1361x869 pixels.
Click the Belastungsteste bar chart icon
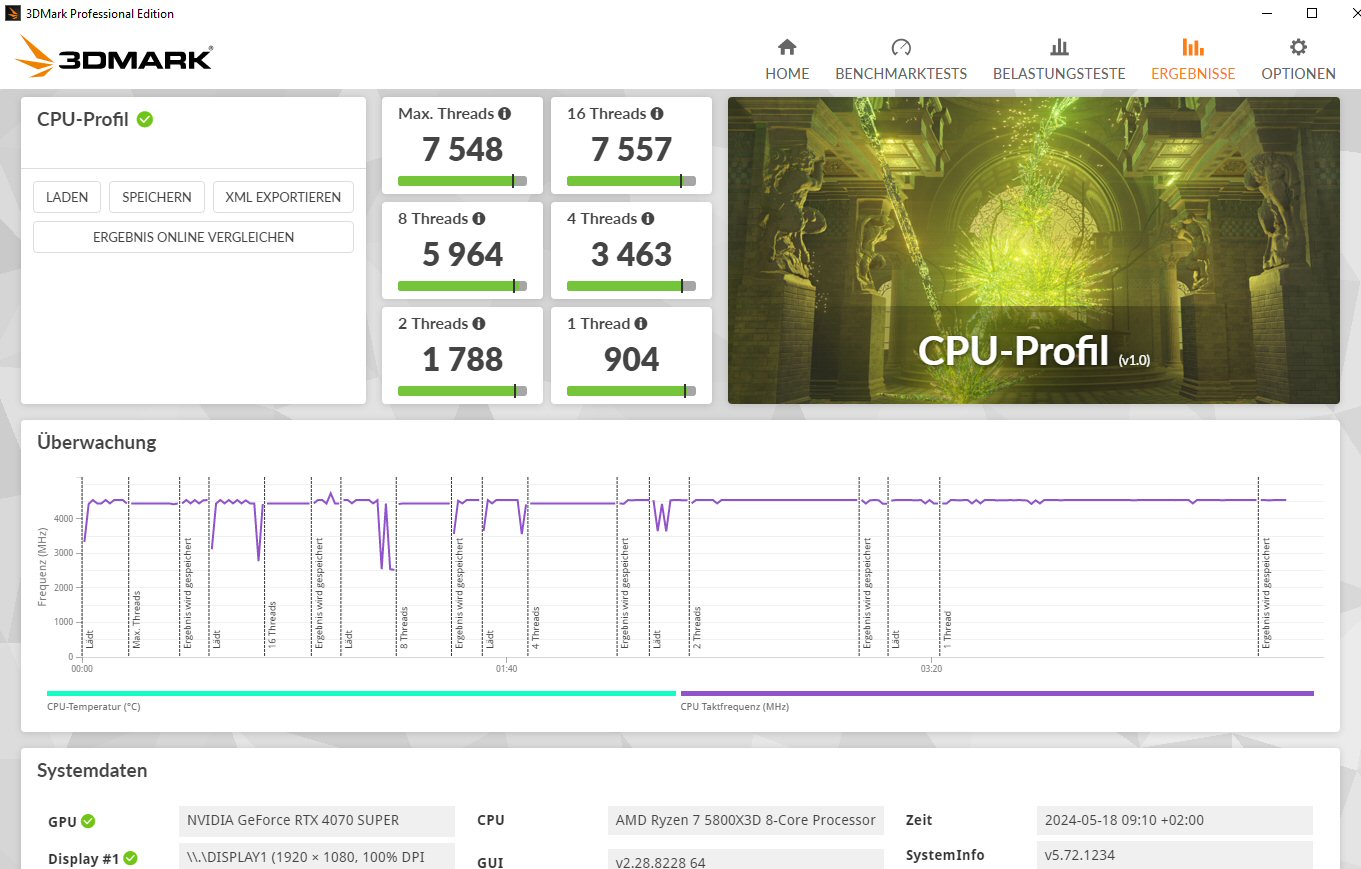coord(1059,47)
